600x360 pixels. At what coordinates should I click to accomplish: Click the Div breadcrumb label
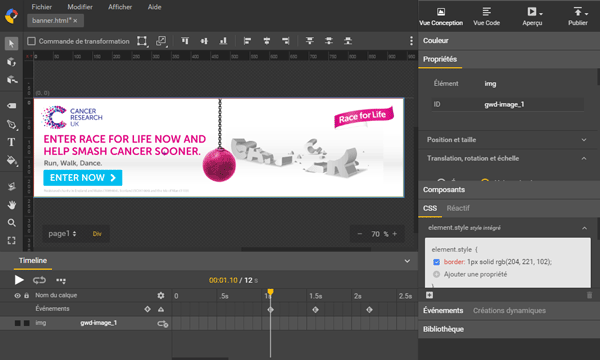click(97, 234)
